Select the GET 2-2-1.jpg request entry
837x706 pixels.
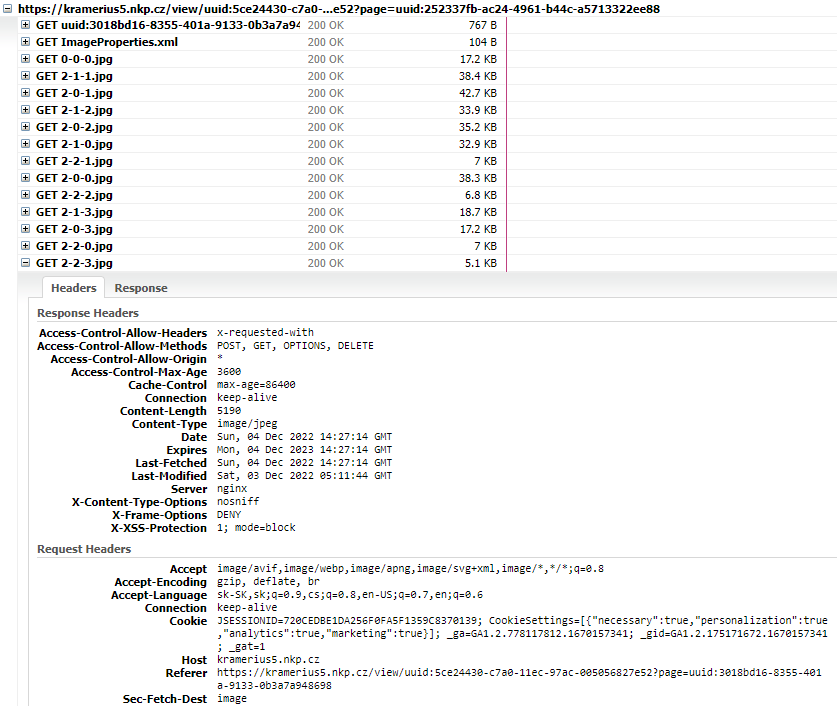(x=74, y=161)
